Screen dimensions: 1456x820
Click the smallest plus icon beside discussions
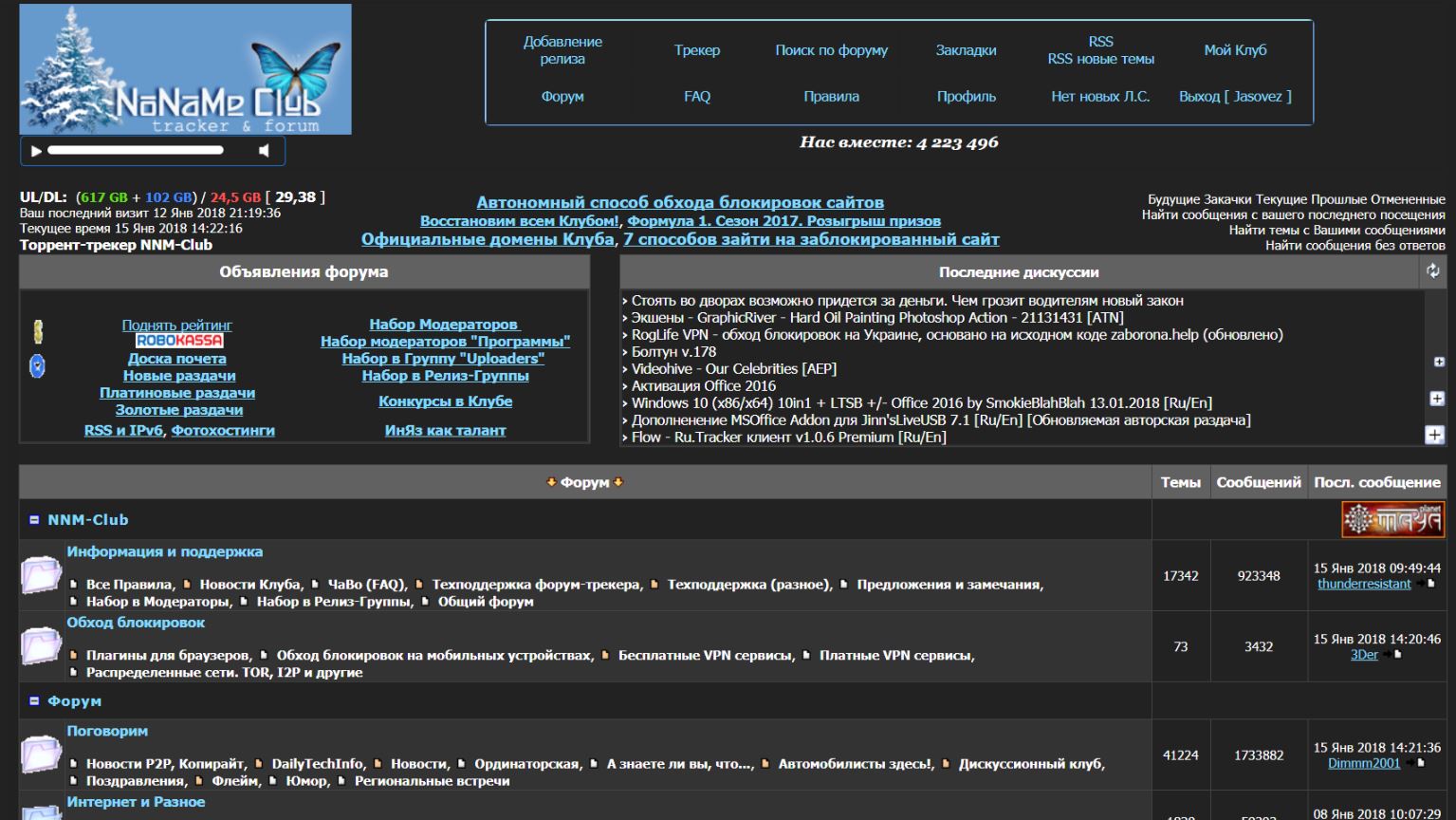click(x=1439, y=362)
